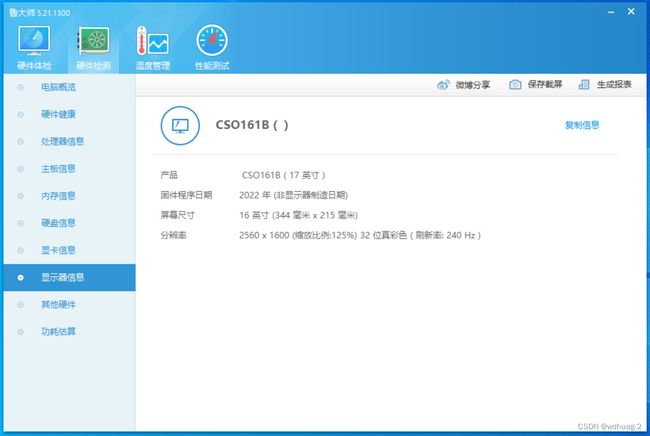Click the 保存截屏 text button
Screen dimensions: 650x436
click(545, 85)
